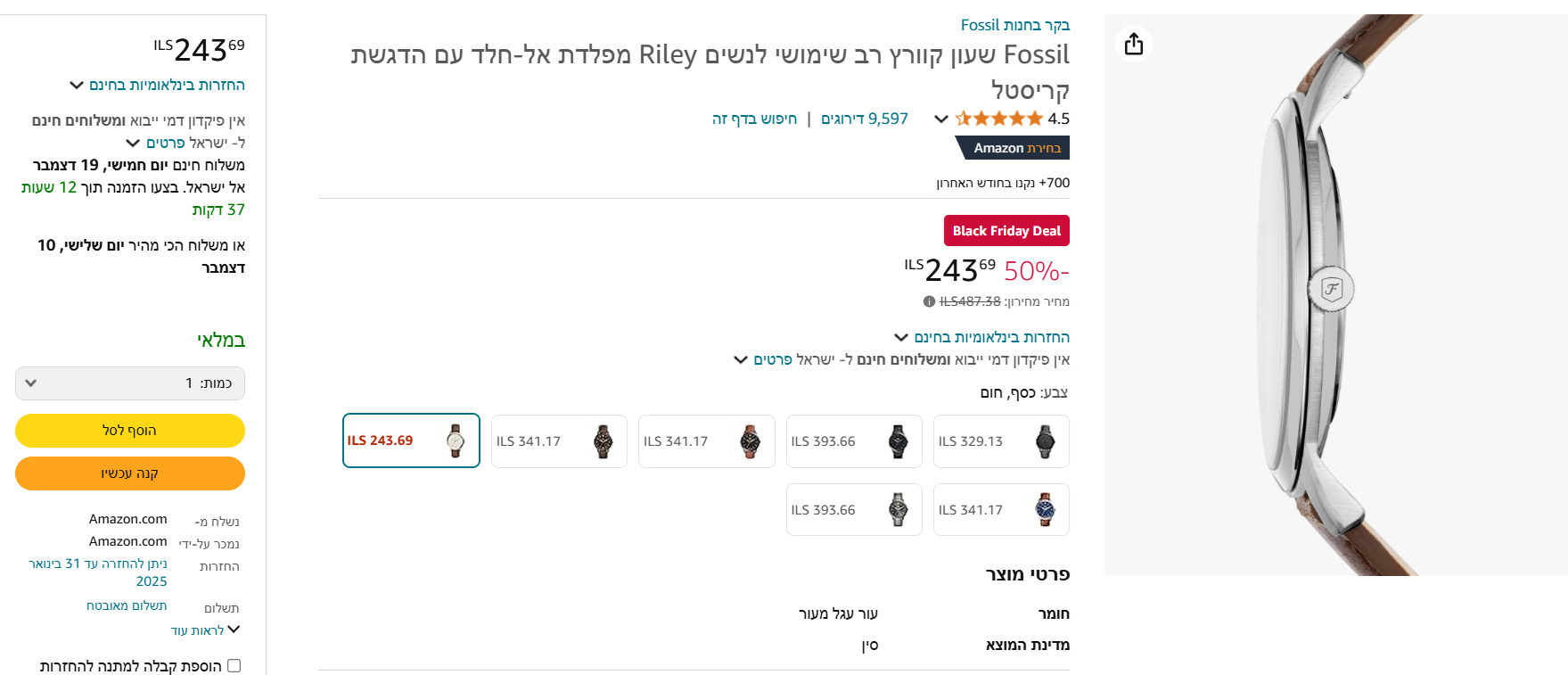The image size is (1568, 675).
Task: Click the share icon on the product image
Action: (1133, 44)
